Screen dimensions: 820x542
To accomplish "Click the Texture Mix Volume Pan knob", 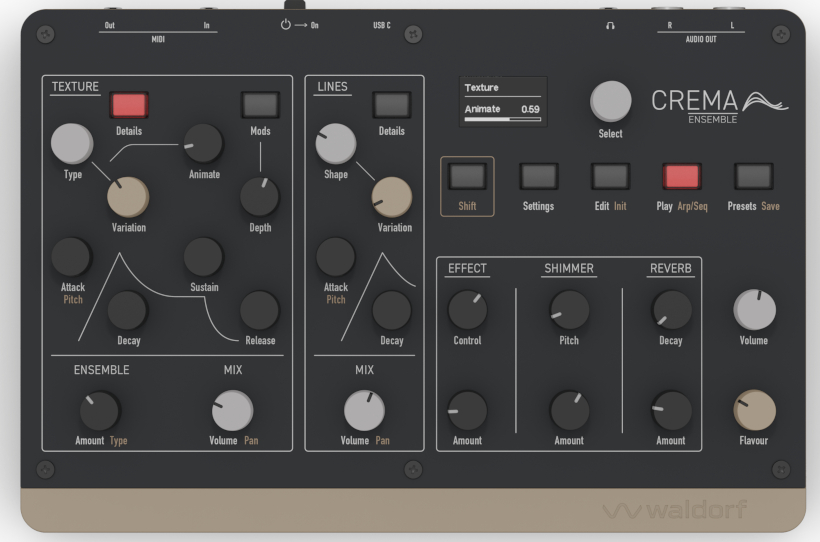I will click(x=232, y=411).
